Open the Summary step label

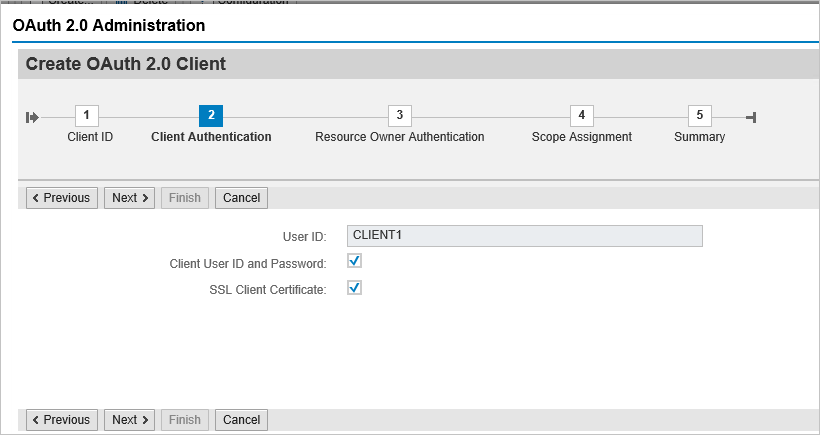699,137
